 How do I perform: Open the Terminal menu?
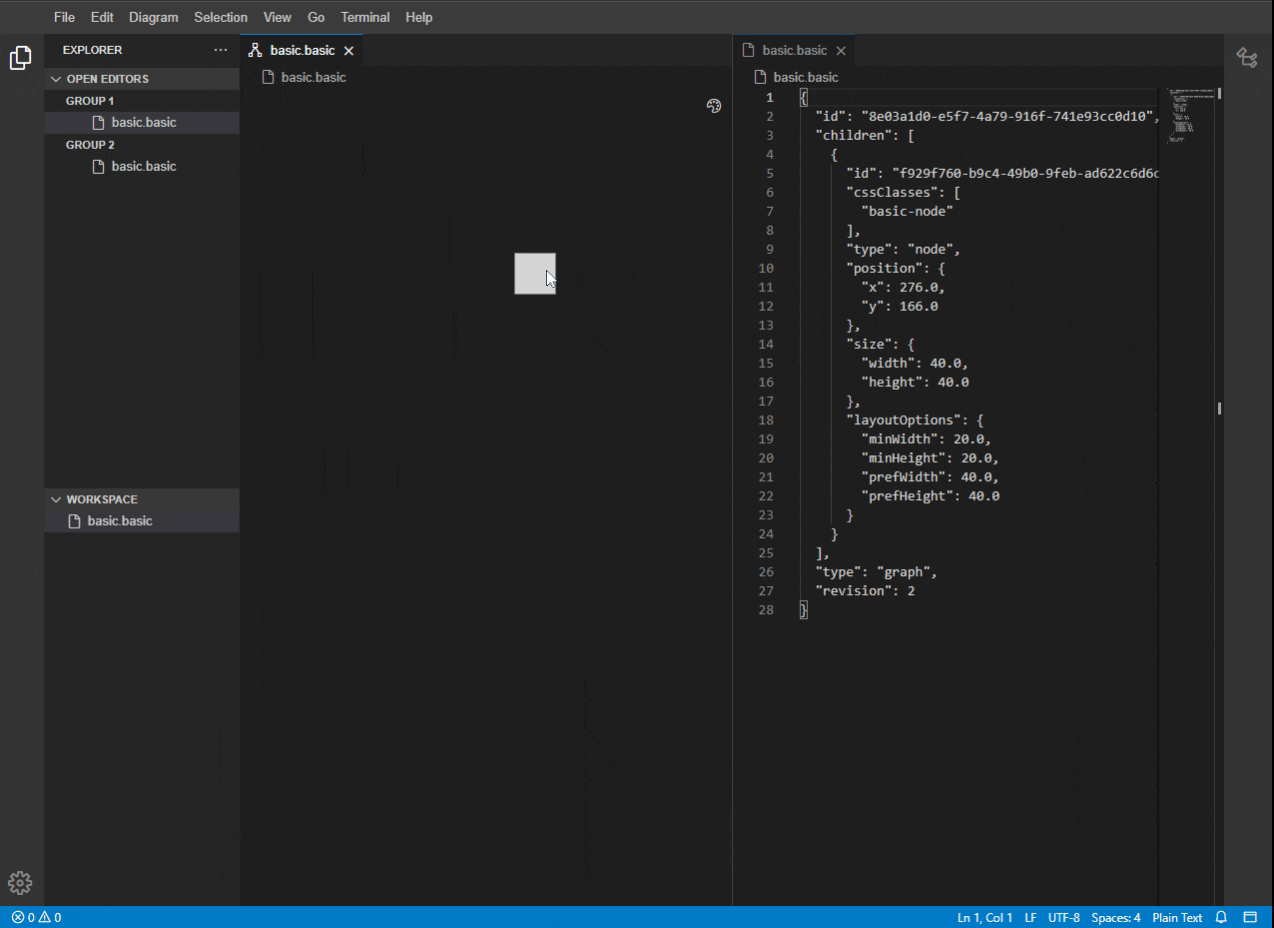point(365,17)
